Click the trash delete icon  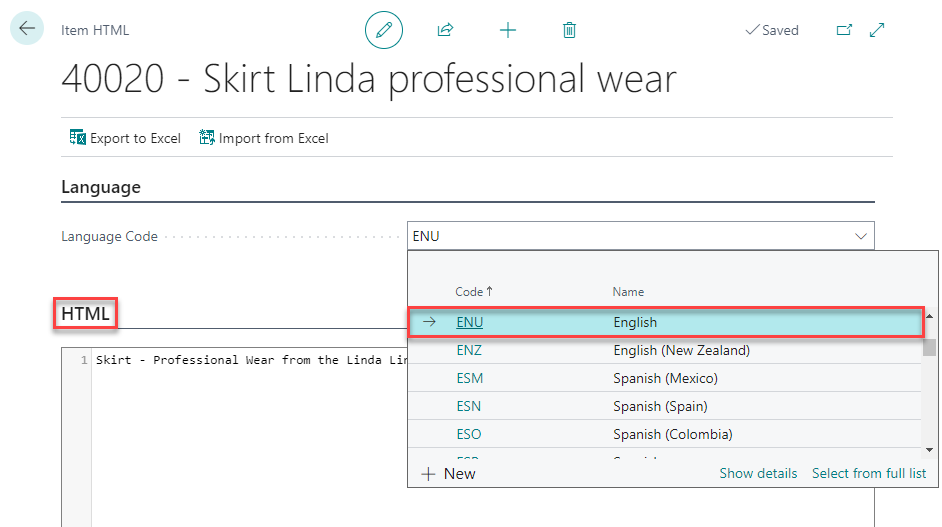pos(569,30)
